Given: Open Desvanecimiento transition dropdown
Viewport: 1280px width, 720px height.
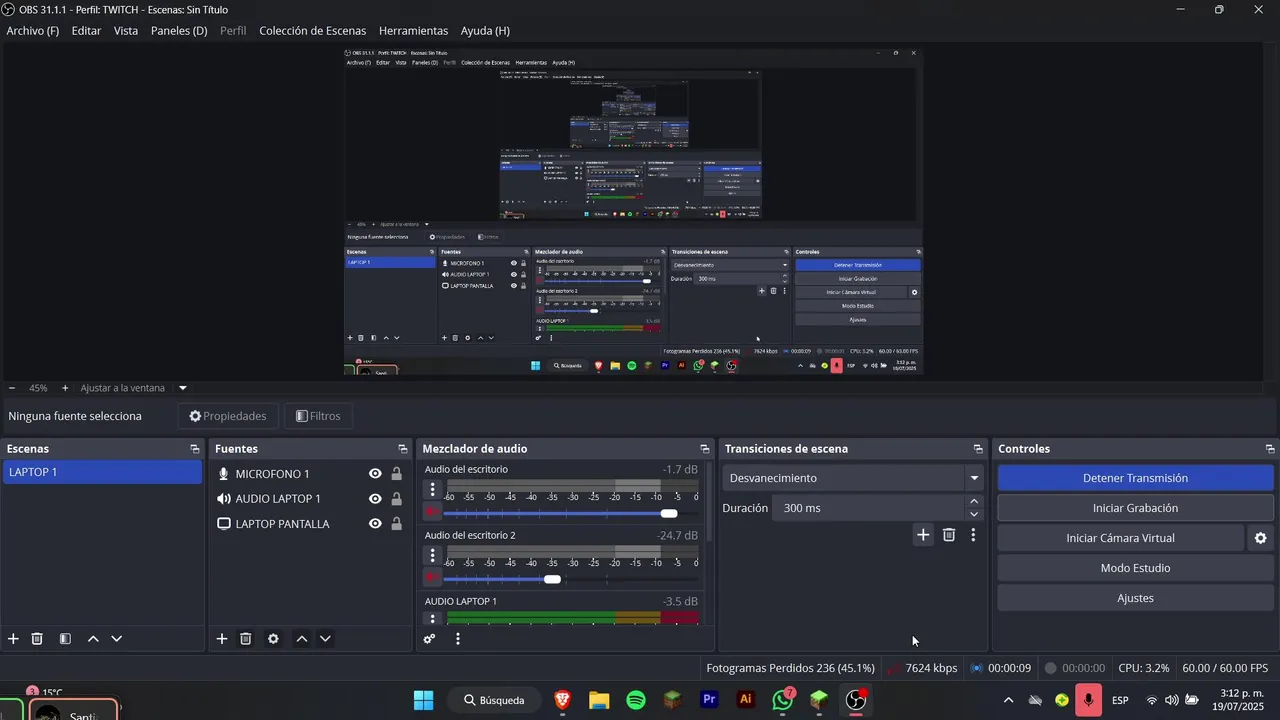Looking at the screenshot, I should (x=853, y=478).
